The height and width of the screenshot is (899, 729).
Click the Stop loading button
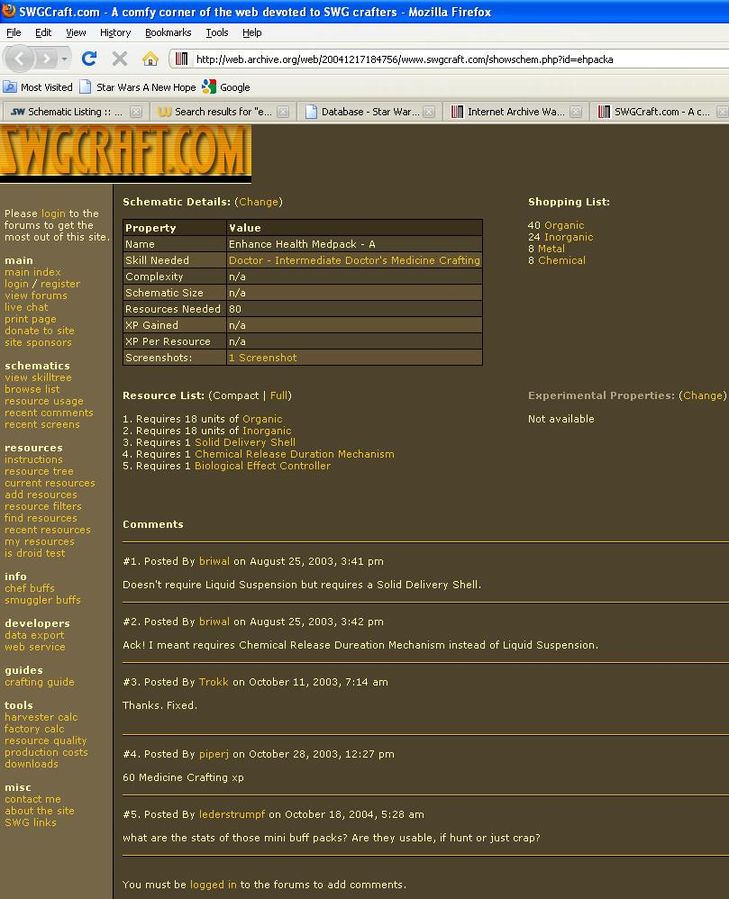(x=119, y=59)
